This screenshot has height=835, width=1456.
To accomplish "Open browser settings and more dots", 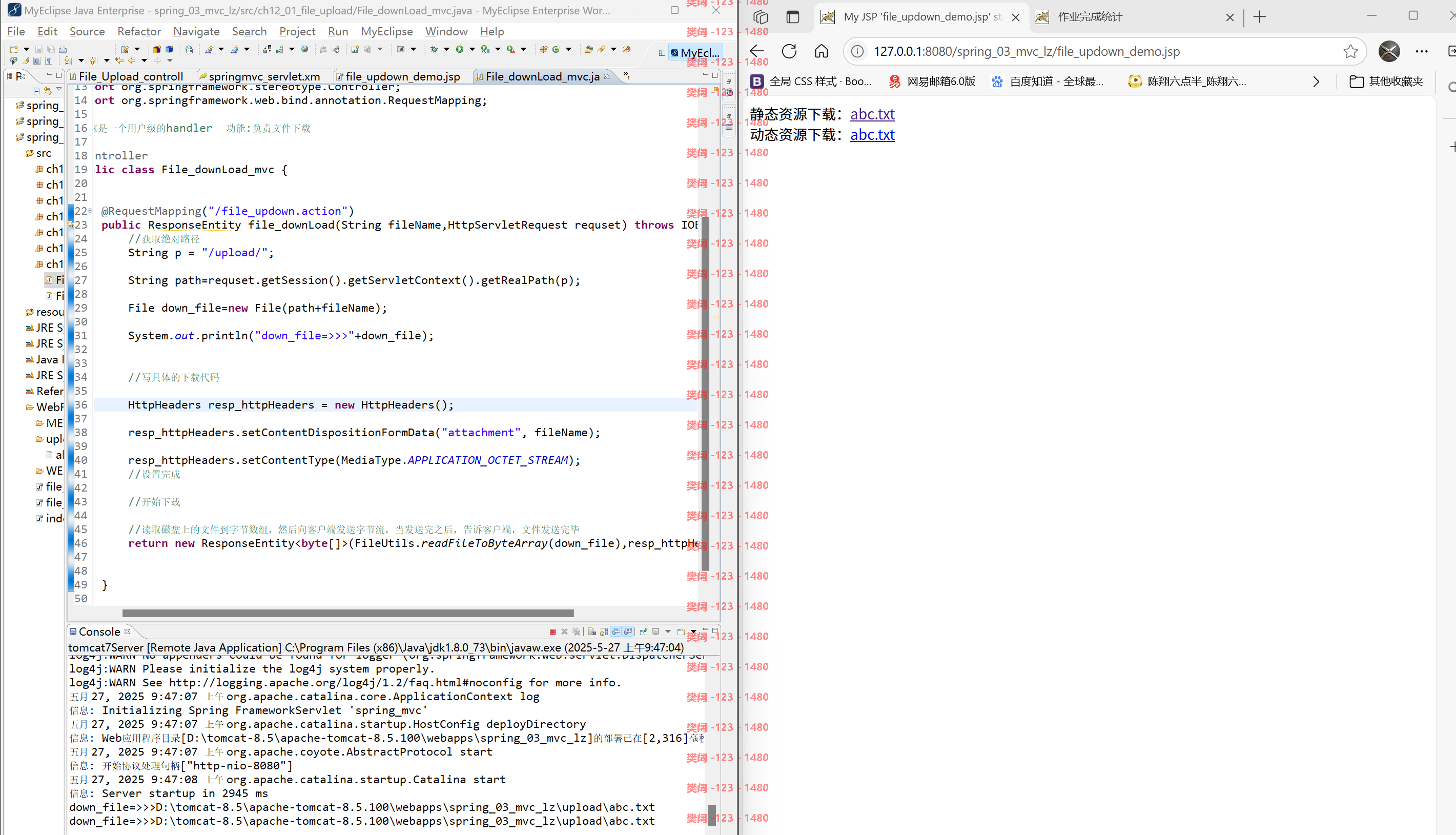I will pos(1422,51).
